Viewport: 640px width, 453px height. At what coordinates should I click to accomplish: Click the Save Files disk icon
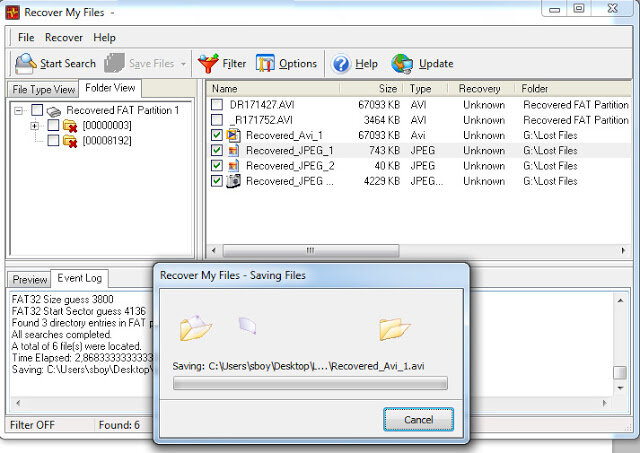pyautogui.click(x=114, y=63)
